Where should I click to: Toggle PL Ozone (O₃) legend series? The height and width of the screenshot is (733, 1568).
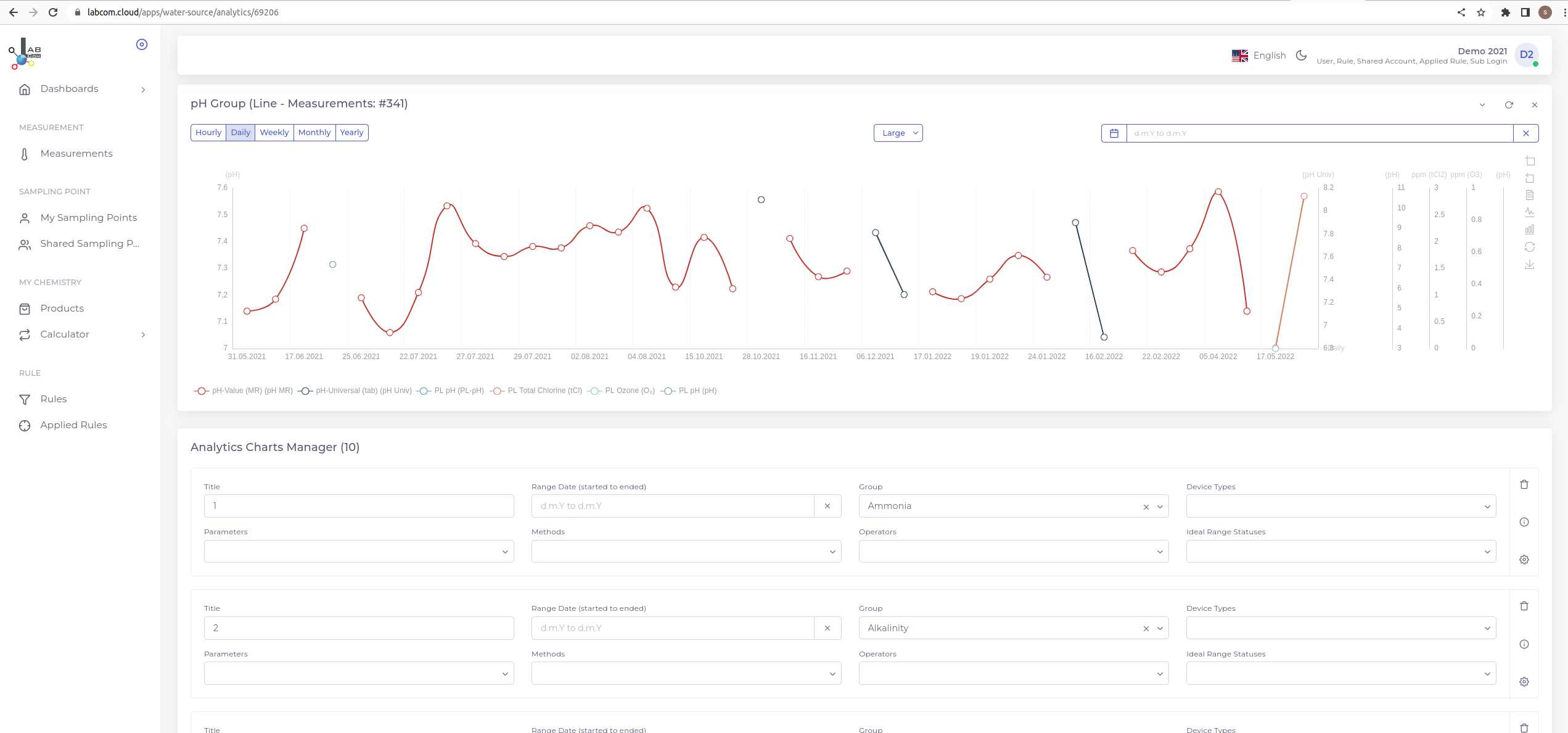[622, 391]
